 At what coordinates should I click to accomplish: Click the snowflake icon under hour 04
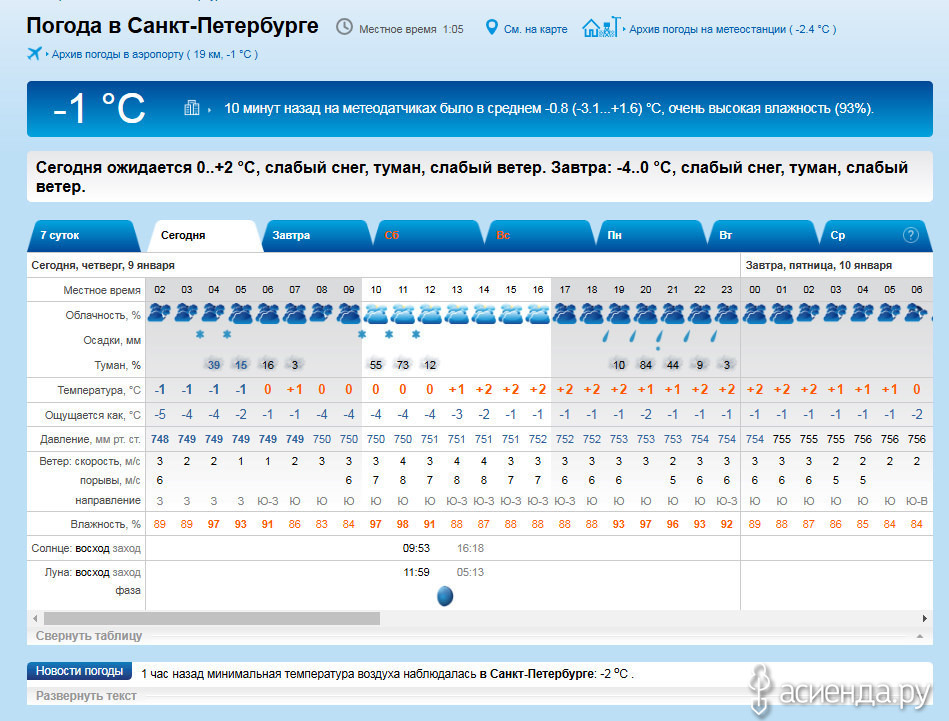(200, 334)
